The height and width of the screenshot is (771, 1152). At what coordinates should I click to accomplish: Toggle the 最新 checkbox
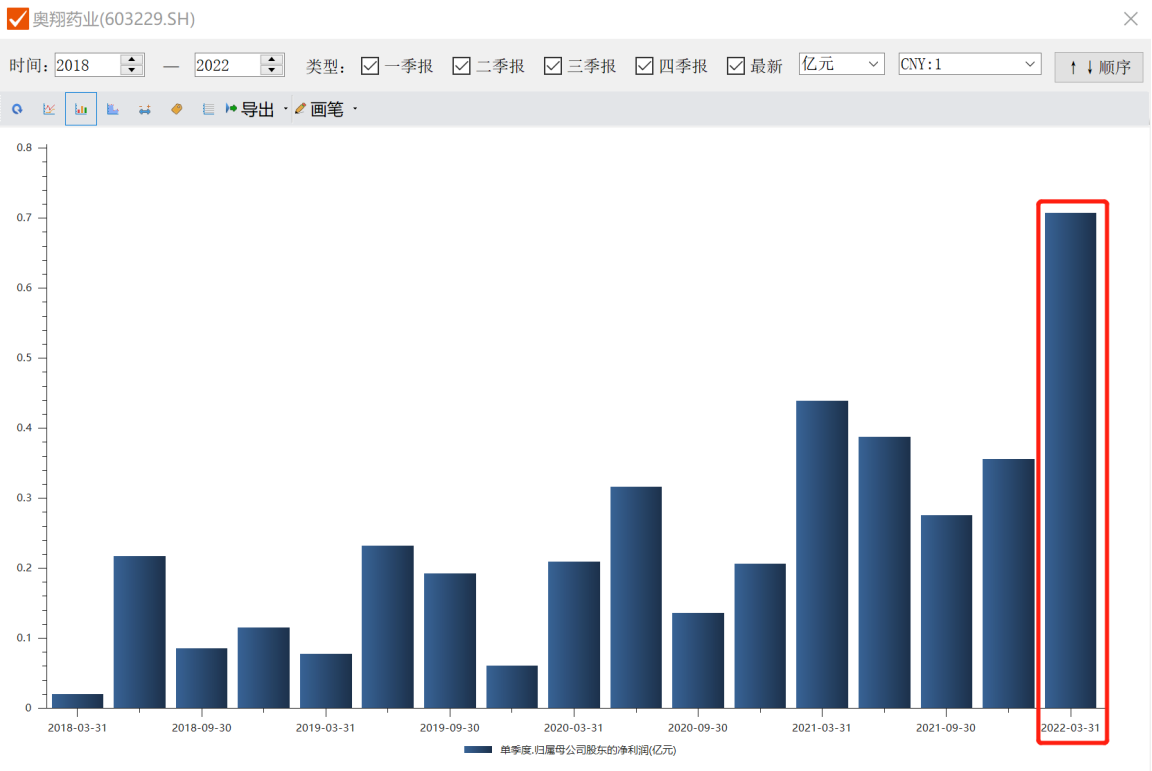point(736,66)
